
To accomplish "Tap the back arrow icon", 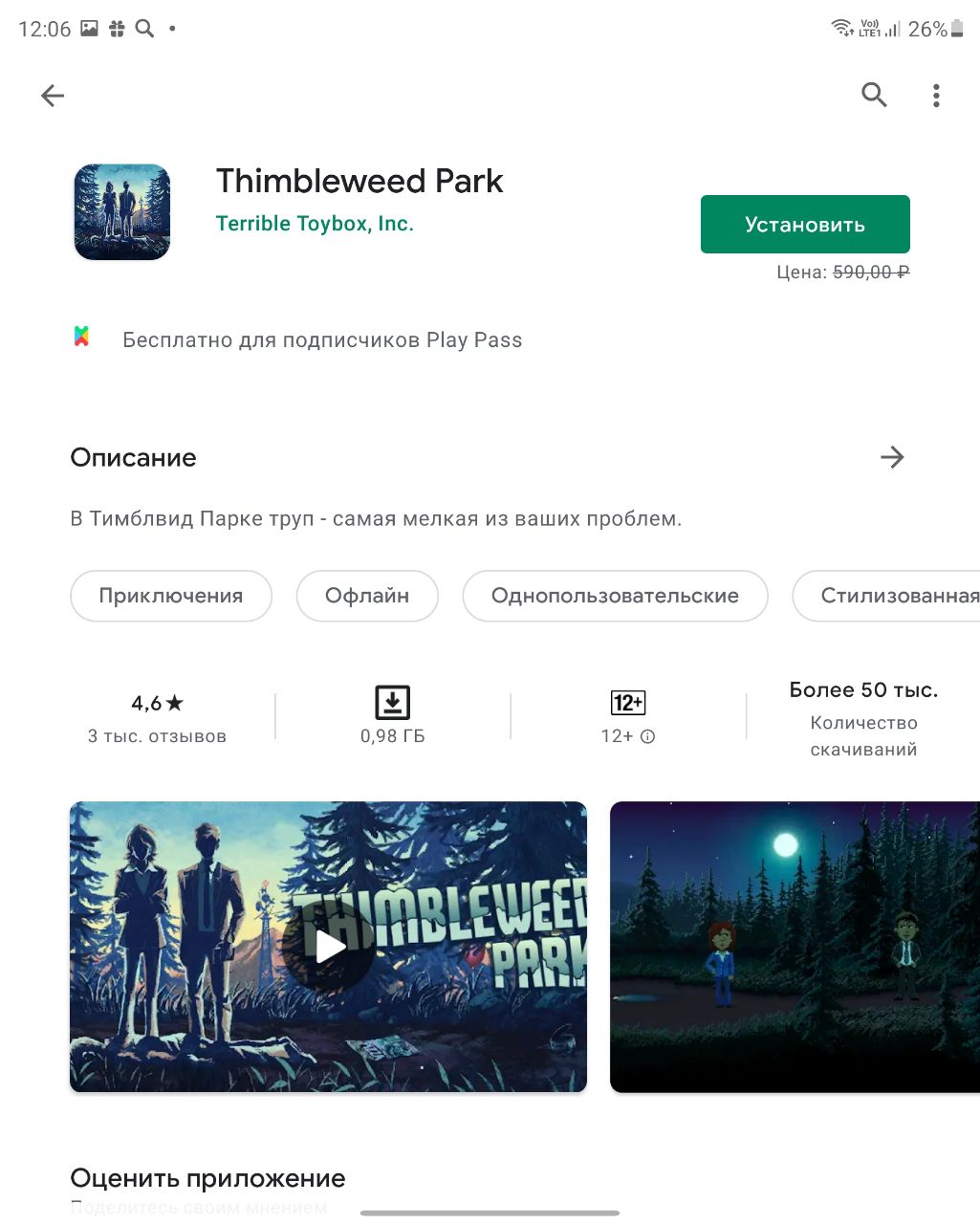I will [x=53, y=95].
